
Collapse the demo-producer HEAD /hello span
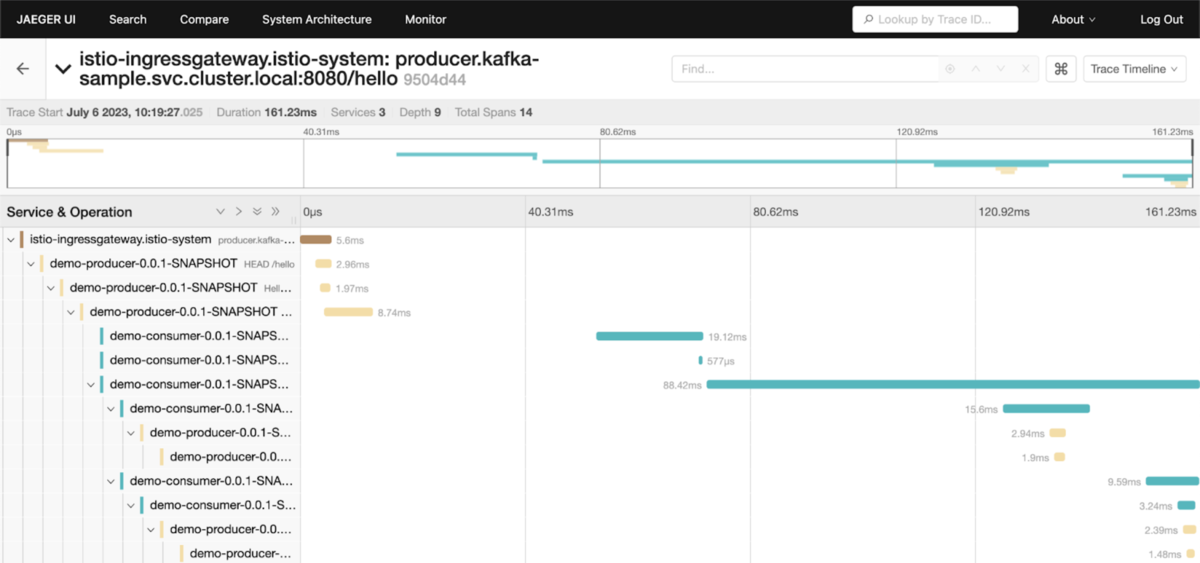click(31, 264)
